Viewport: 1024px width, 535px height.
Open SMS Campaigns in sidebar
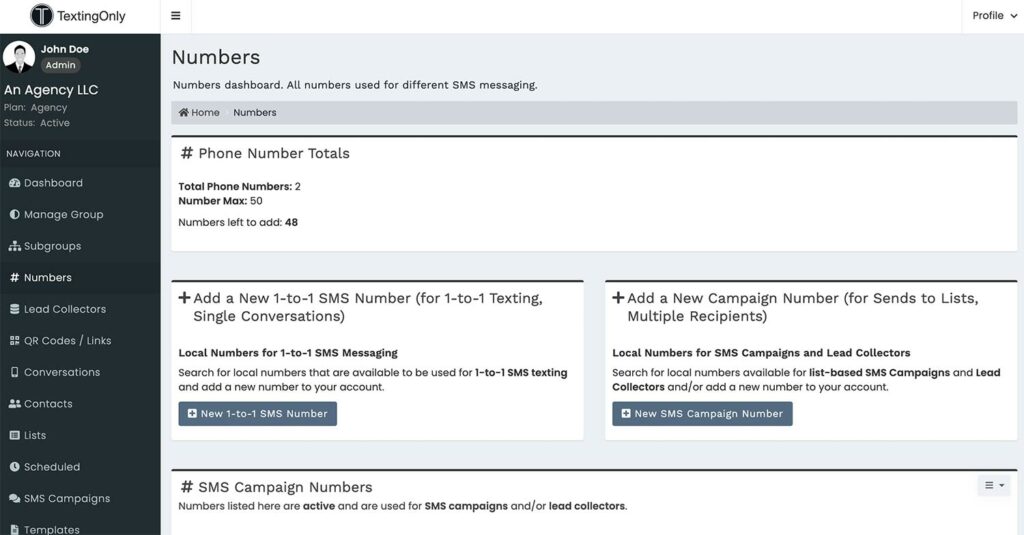[x=66, y=498]
